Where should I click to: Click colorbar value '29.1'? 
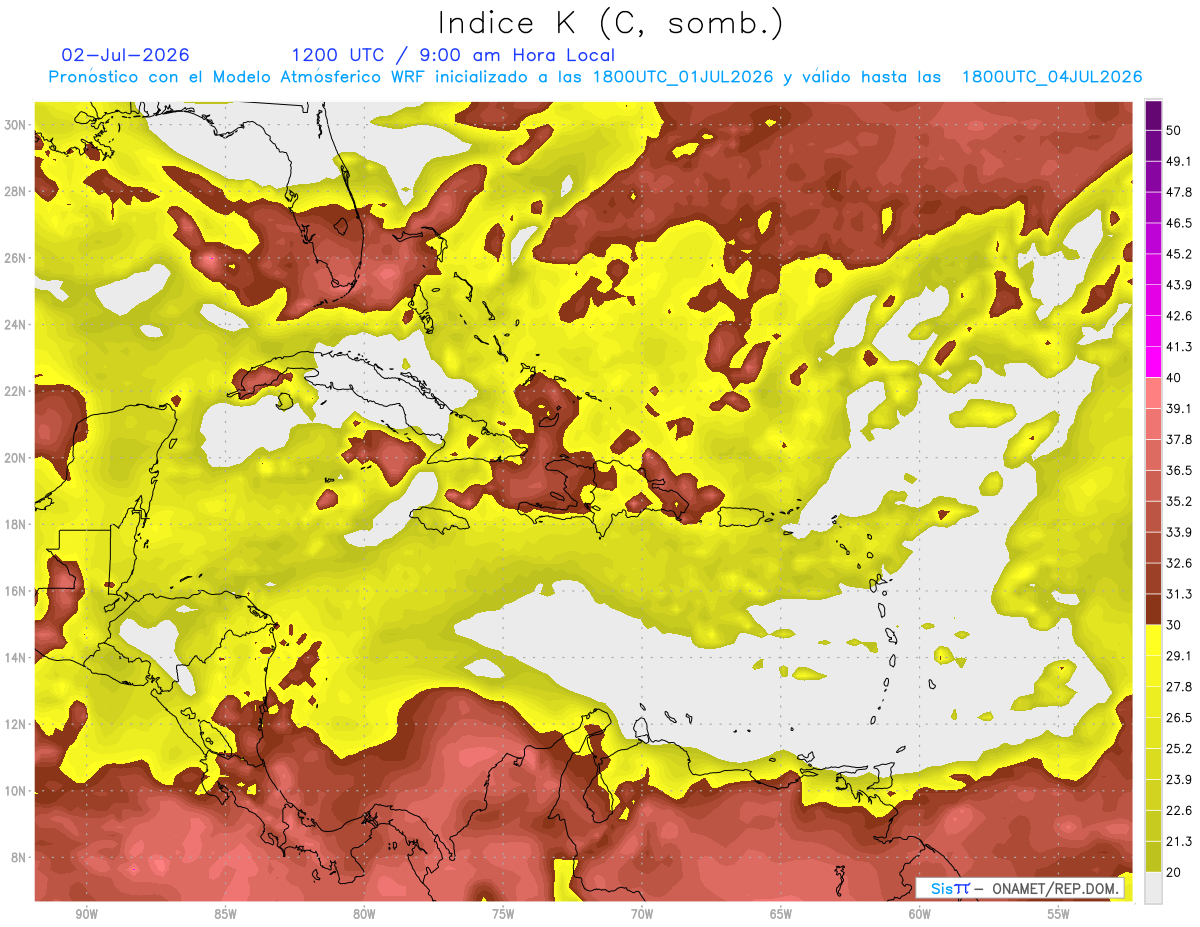1179,655
